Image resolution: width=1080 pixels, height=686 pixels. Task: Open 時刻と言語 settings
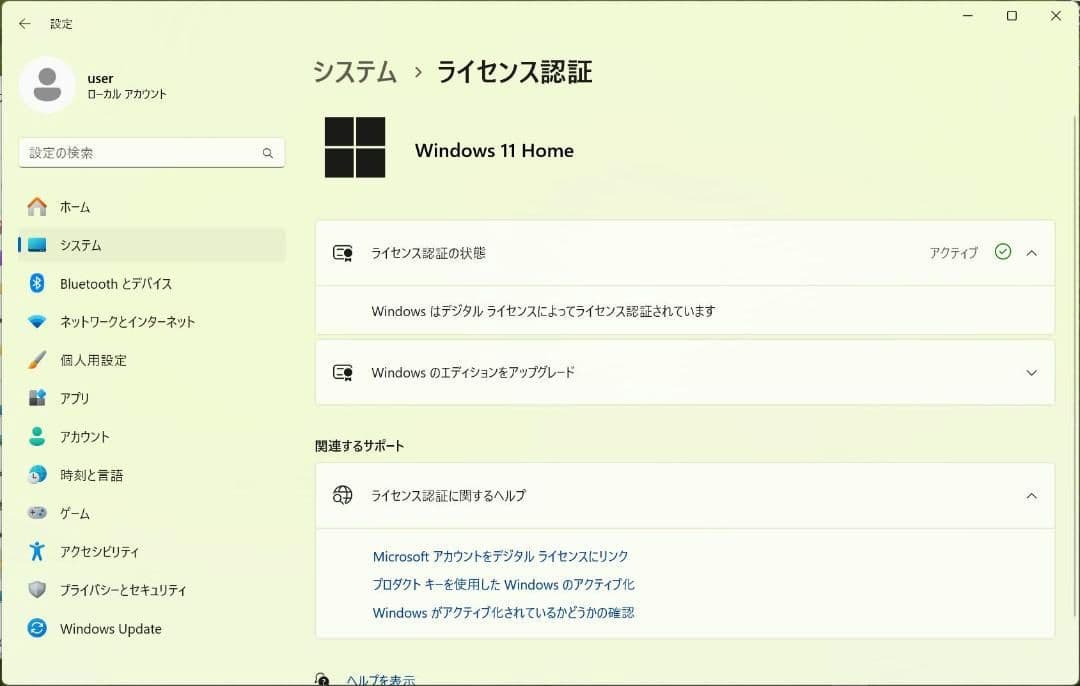tap(152, 475)
